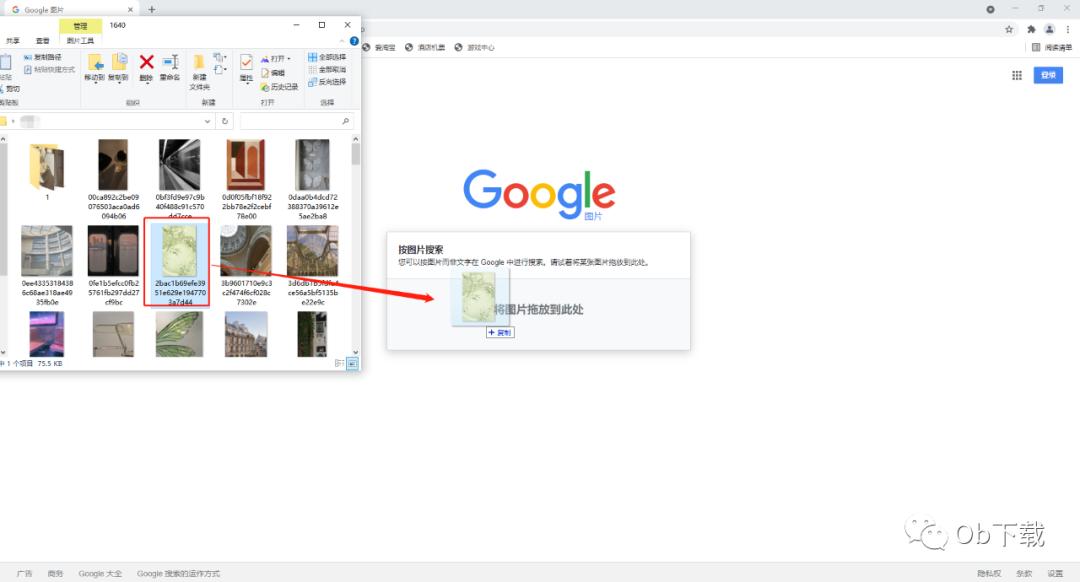The image size is (1080, 582).
Task: Click the red X 删除 (Delete) icon
Action: (x=145, y=62)
